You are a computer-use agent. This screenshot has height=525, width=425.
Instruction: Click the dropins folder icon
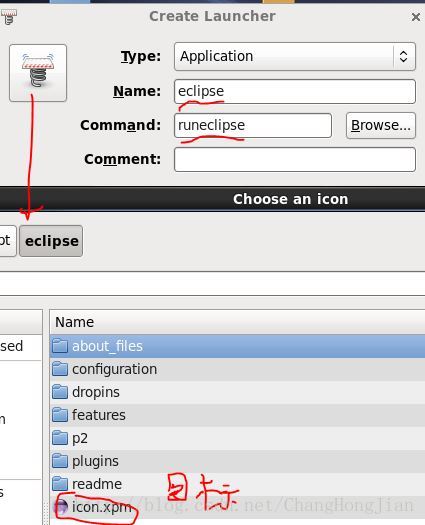(x=60, y=391)
